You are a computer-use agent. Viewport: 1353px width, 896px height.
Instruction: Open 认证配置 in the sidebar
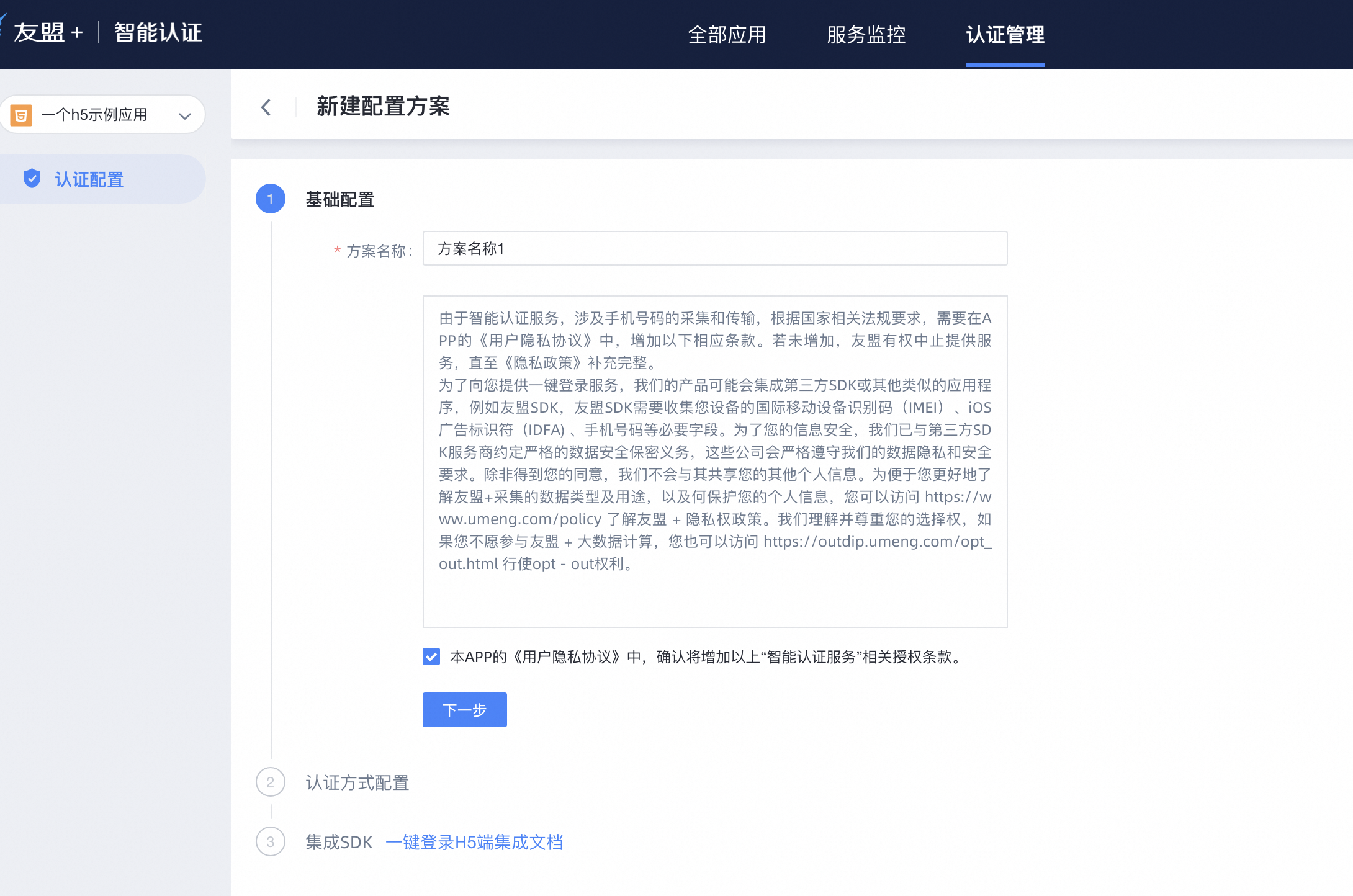coord(102,179)
